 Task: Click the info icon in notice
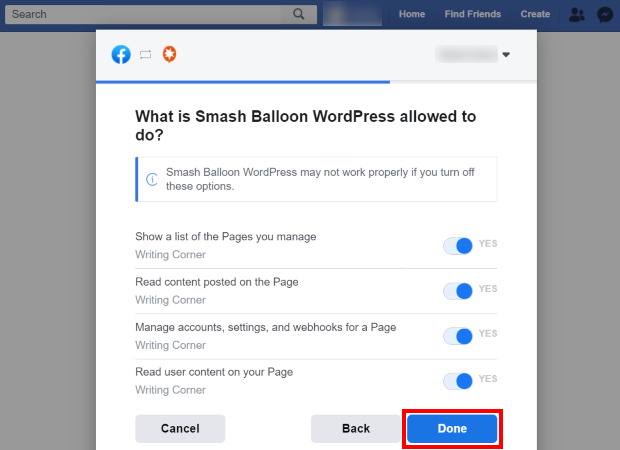coord(152,179)
